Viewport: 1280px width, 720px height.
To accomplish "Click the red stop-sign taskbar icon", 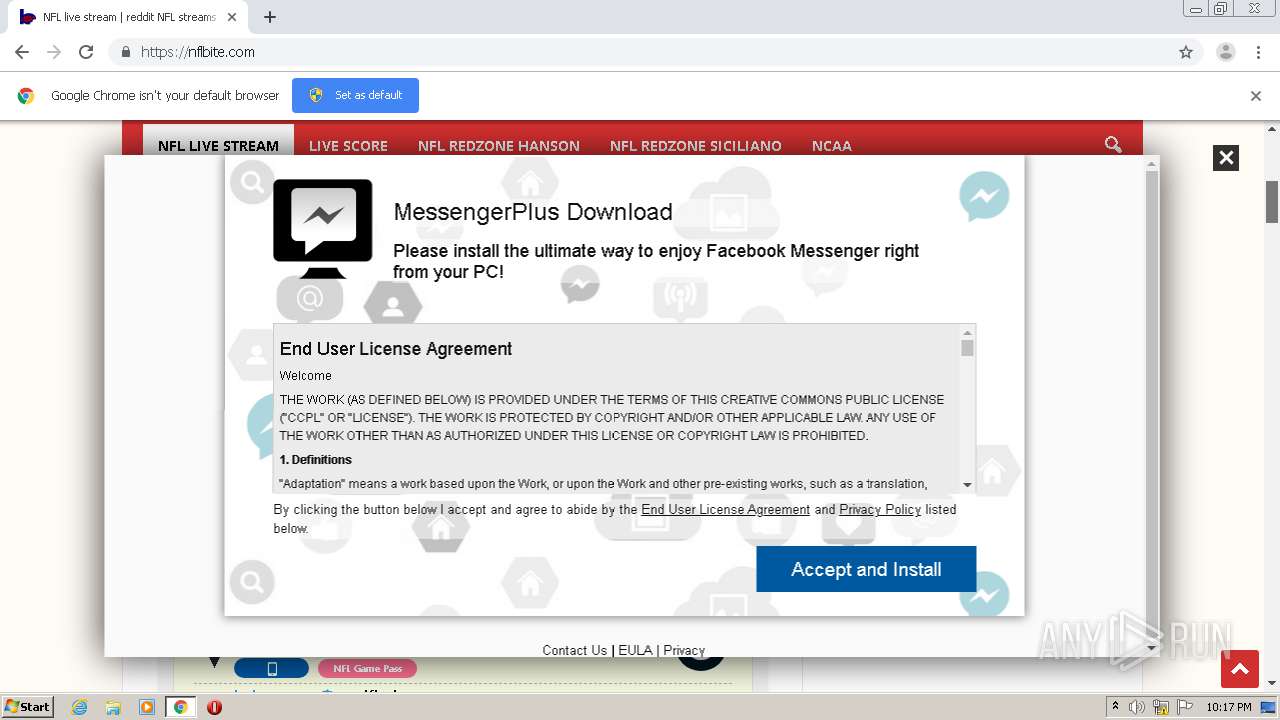I will [x=214, y=707].
